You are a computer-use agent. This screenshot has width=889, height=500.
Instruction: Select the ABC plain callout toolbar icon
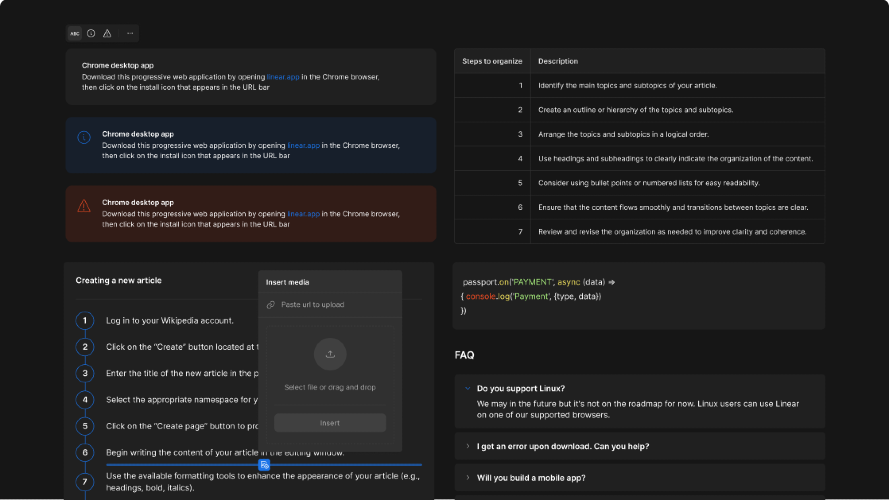point(75,33)
